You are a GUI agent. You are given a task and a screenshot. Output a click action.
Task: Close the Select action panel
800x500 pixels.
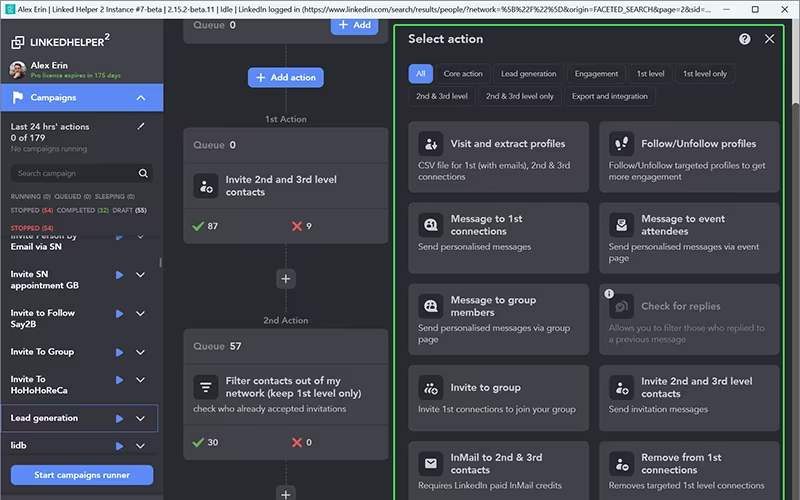pyautogui.click(x=769, y=39)
